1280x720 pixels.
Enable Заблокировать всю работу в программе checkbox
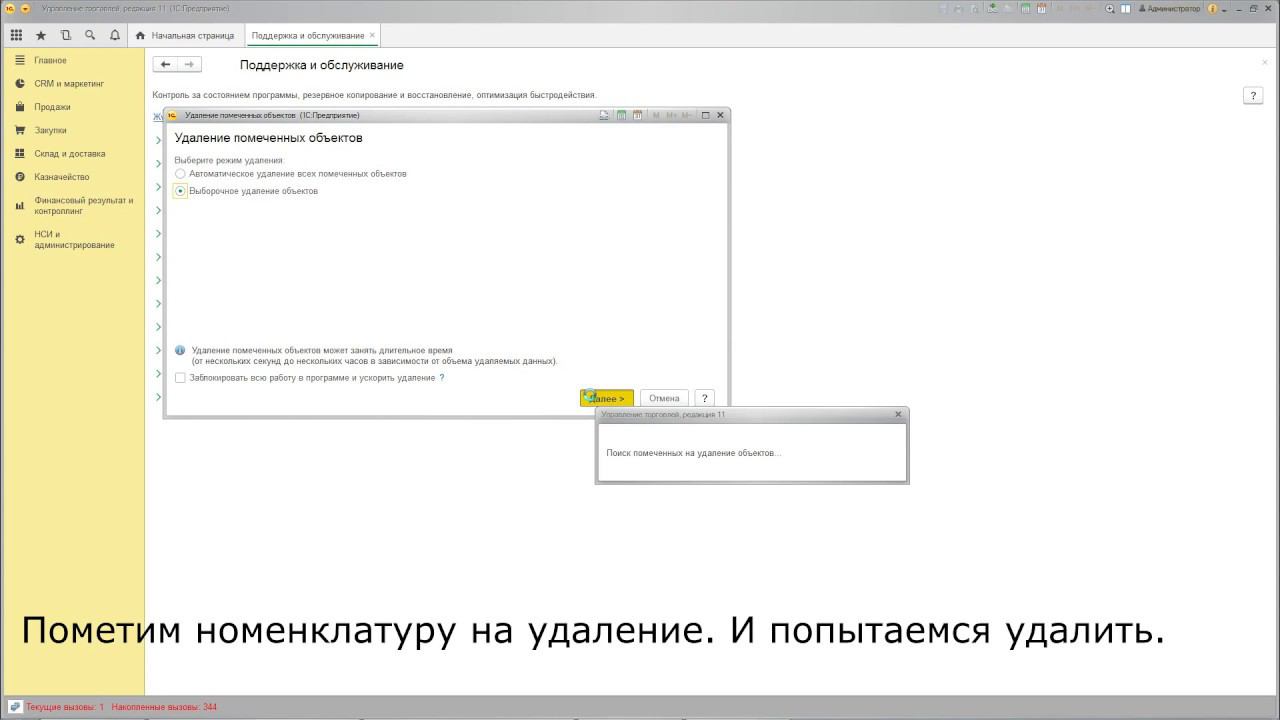point(180,378)
